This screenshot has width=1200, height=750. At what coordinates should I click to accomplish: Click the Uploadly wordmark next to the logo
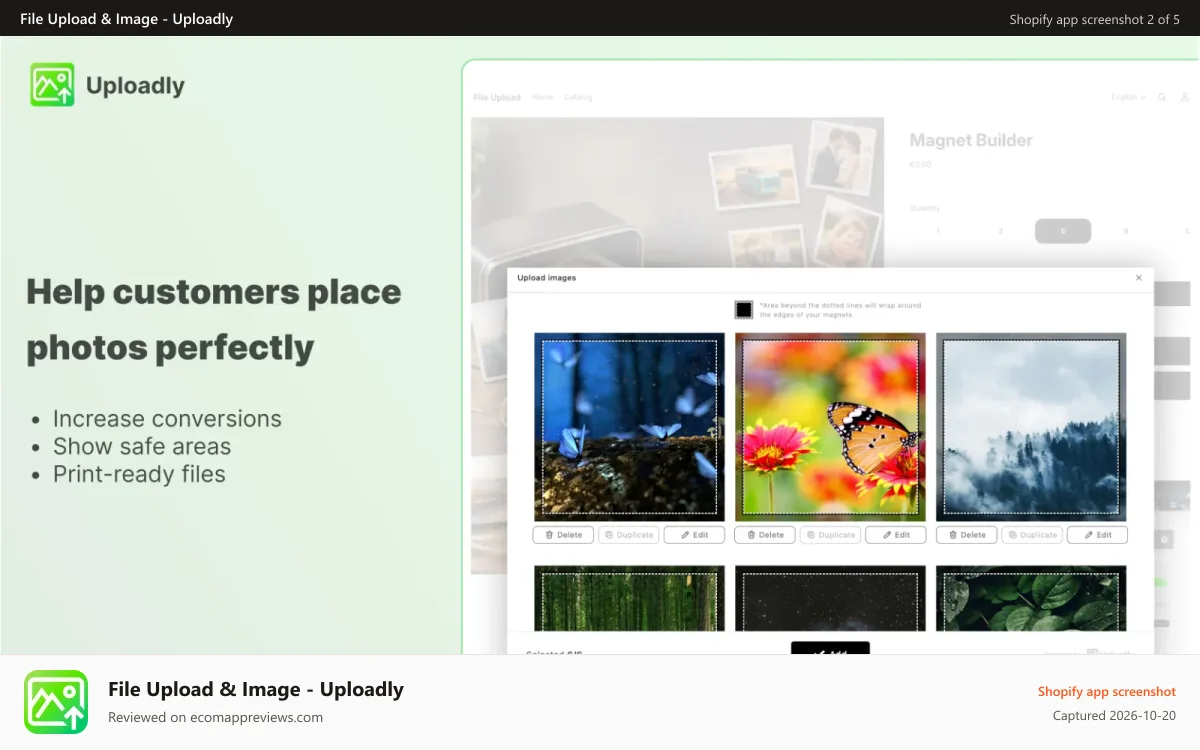pos(135,86)
